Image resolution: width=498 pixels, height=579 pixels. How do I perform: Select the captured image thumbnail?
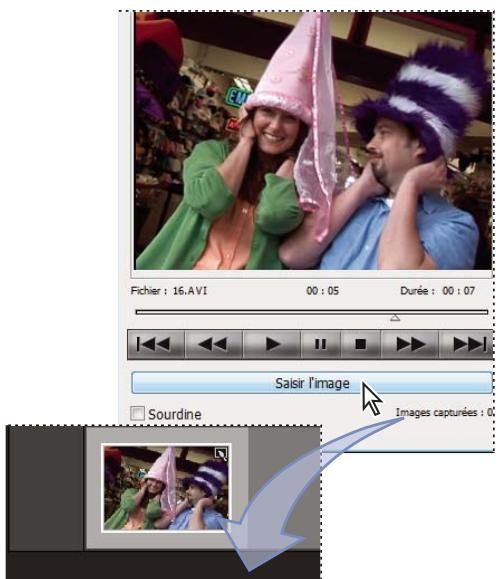point(166,487)
